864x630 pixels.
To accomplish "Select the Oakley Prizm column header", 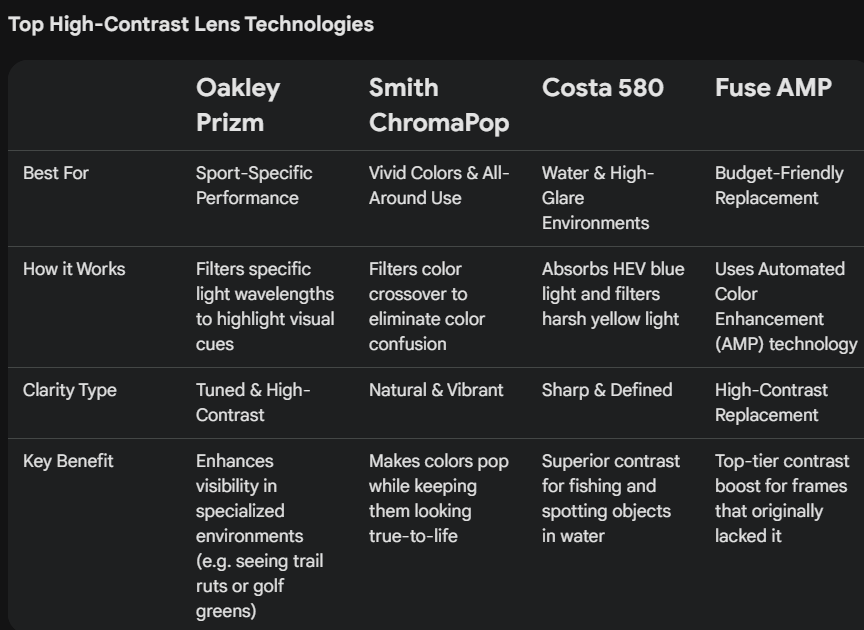I will [238, 104].
